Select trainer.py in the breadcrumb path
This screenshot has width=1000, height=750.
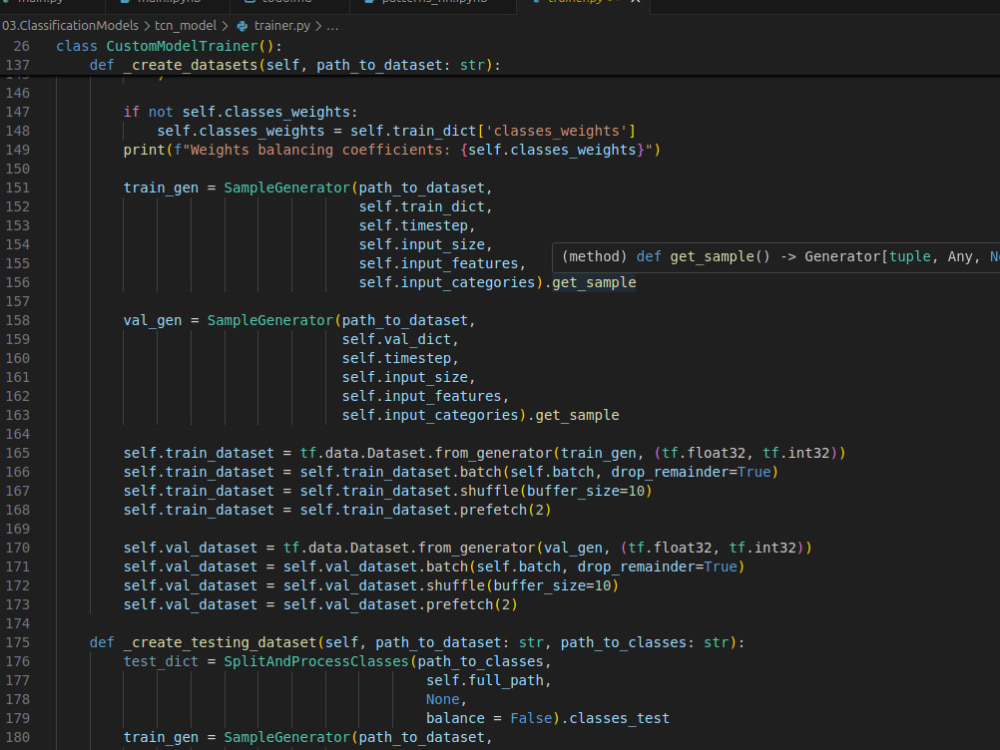[282, 26]
